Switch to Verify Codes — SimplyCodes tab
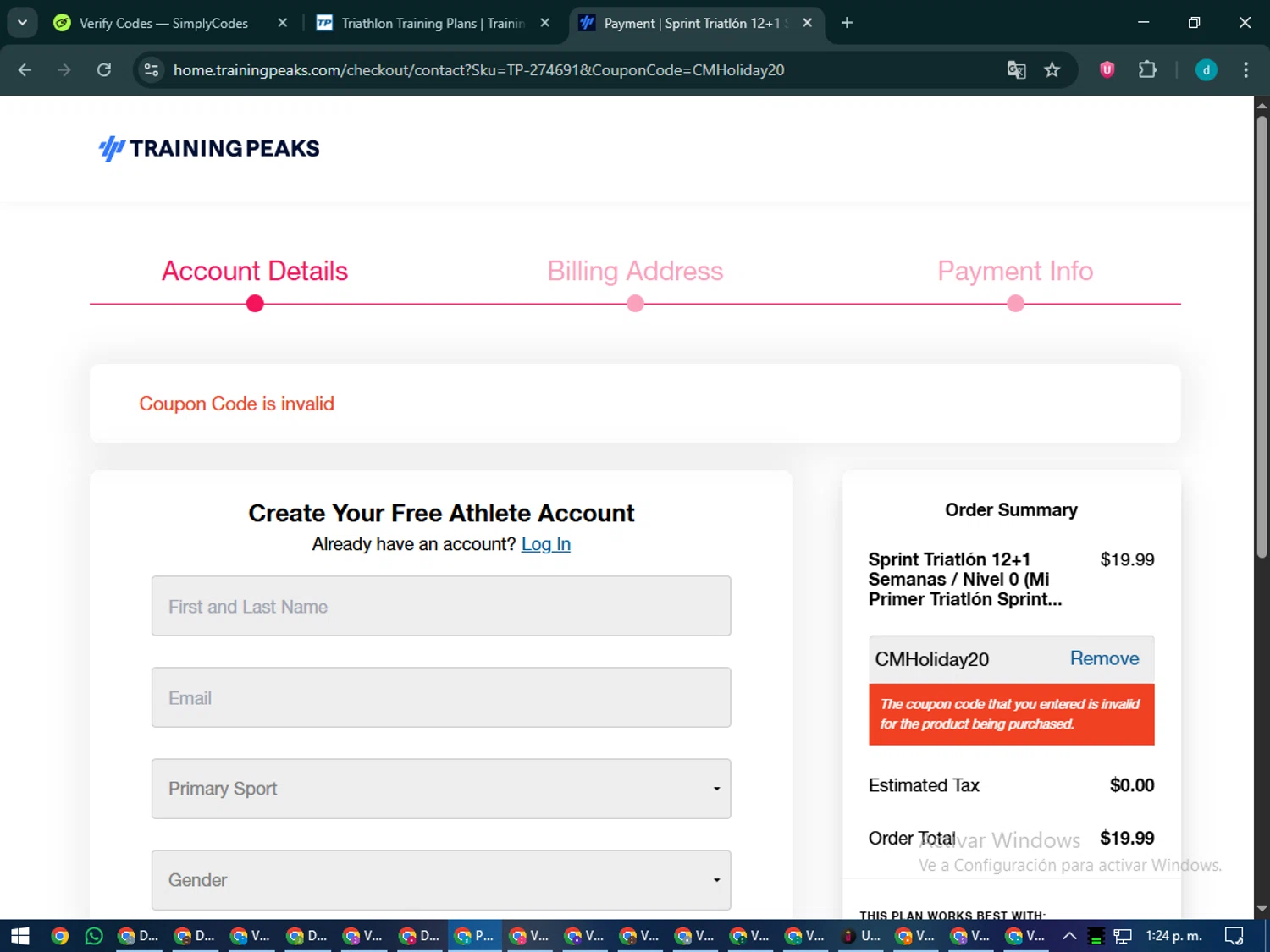This screenshot has width=1270, height=952. (163, 23)
